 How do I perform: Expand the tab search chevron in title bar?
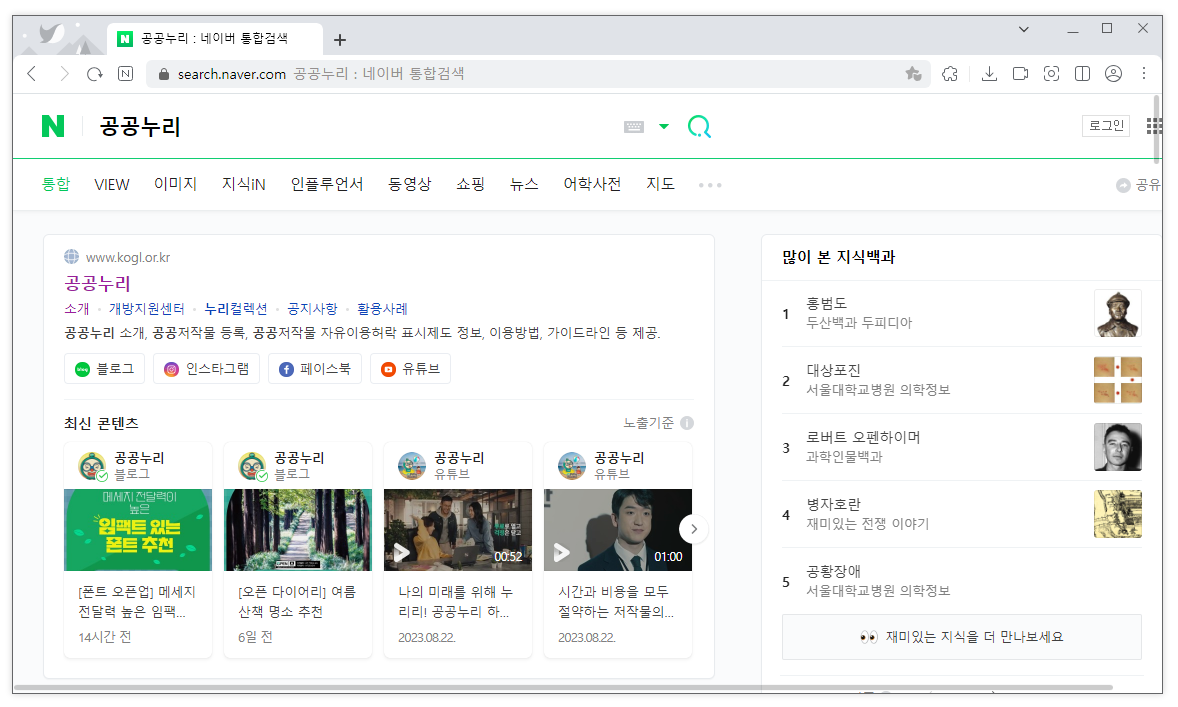tap(1023, 29)
